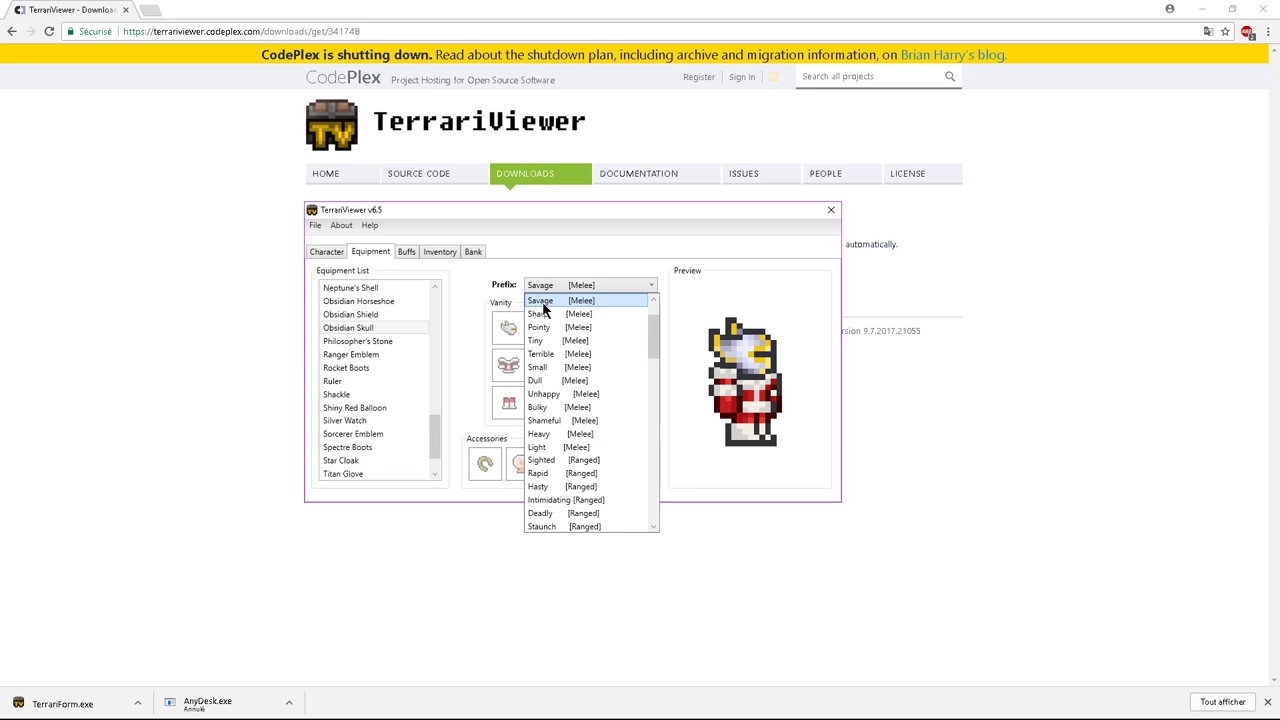Close the downloads bar with the X

coord(1267,702)
